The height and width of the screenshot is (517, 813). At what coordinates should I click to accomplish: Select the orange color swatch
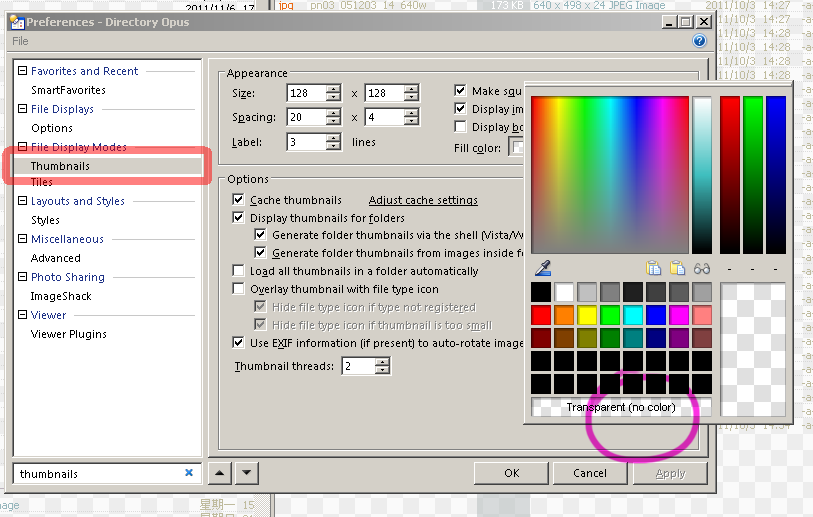click(x=564, y=315)
